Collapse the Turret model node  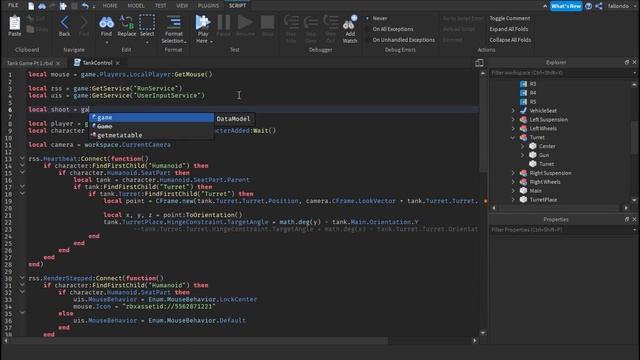tap(513, 138)
